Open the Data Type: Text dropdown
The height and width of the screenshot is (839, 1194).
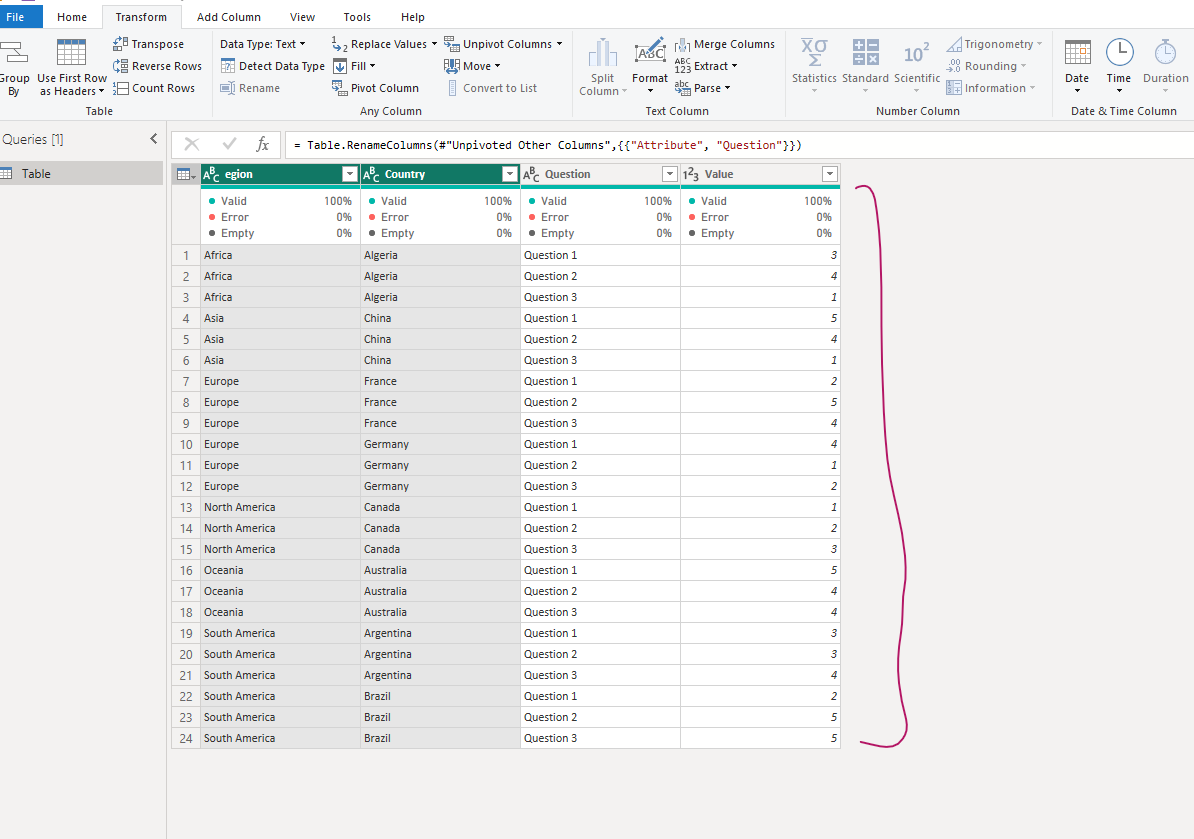click(x=263, y=44)
